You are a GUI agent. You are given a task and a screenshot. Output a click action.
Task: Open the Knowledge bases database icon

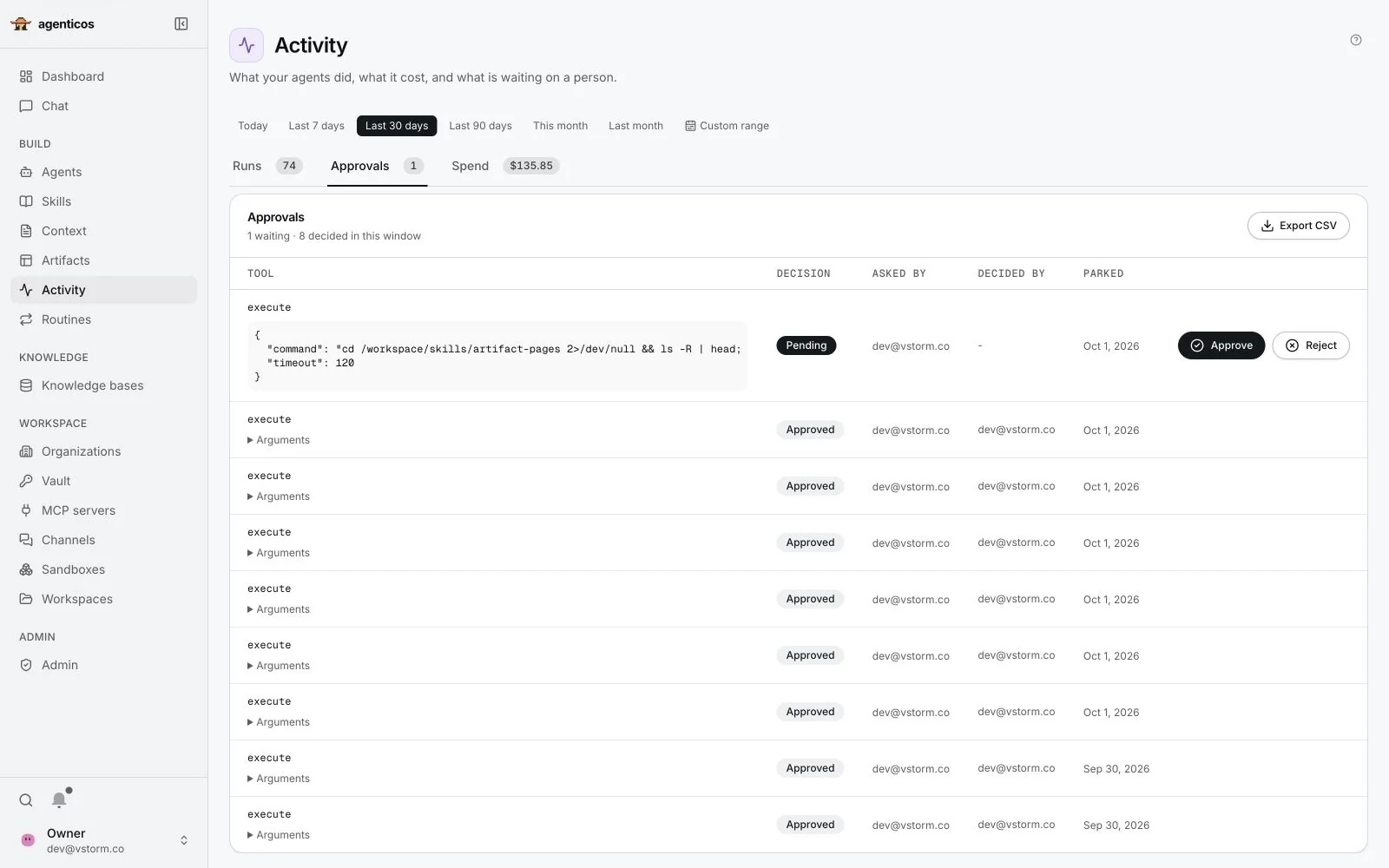26,385
